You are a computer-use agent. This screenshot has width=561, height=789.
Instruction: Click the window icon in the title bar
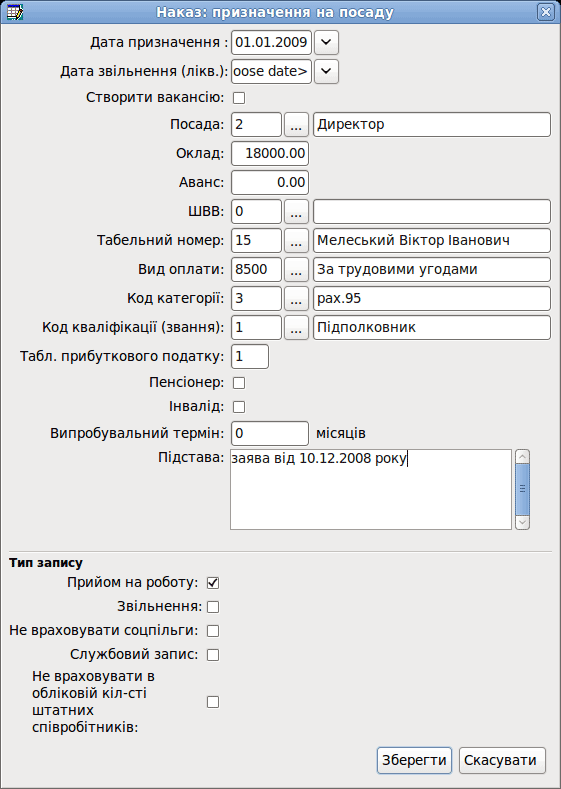point(15,12)
